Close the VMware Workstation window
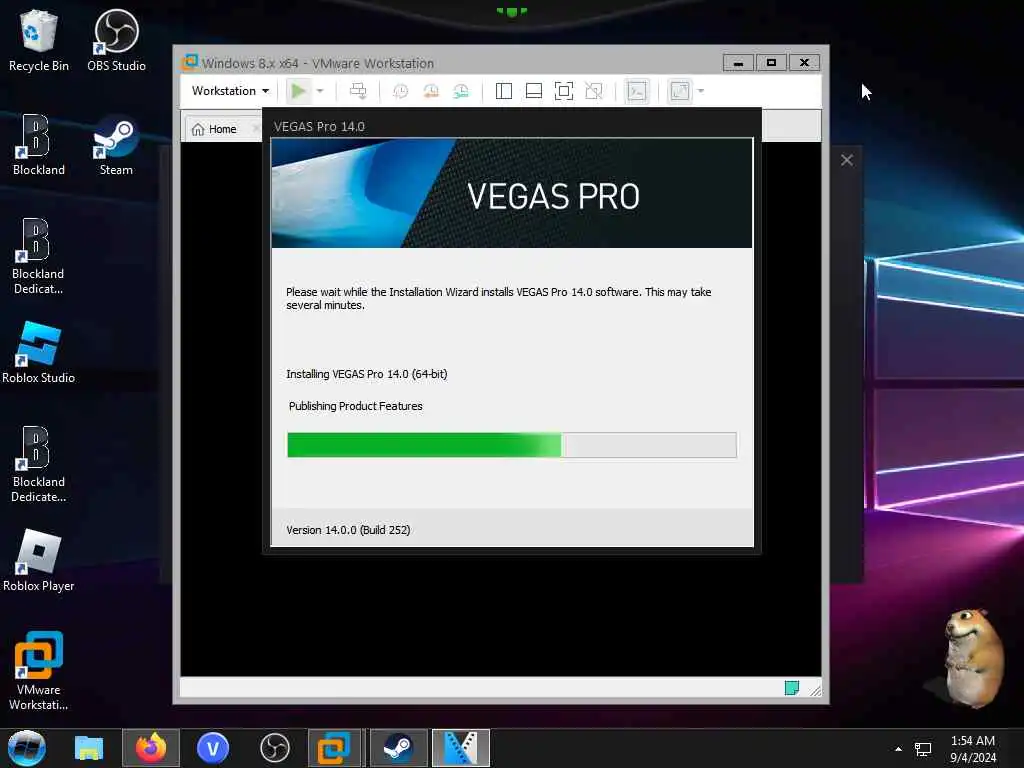The width and height of the screenshot is (1024, 768). 804,63
